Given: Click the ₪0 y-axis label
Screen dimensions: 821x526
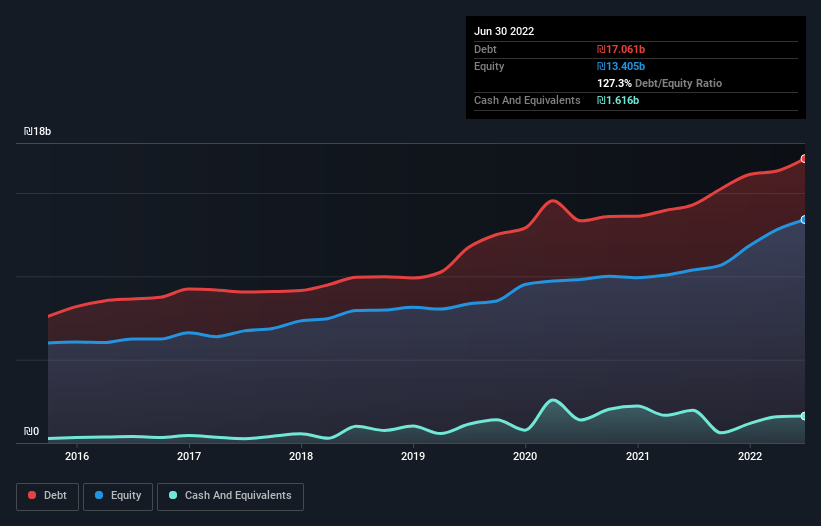Looking at the screenshot, I should (31, 431).
